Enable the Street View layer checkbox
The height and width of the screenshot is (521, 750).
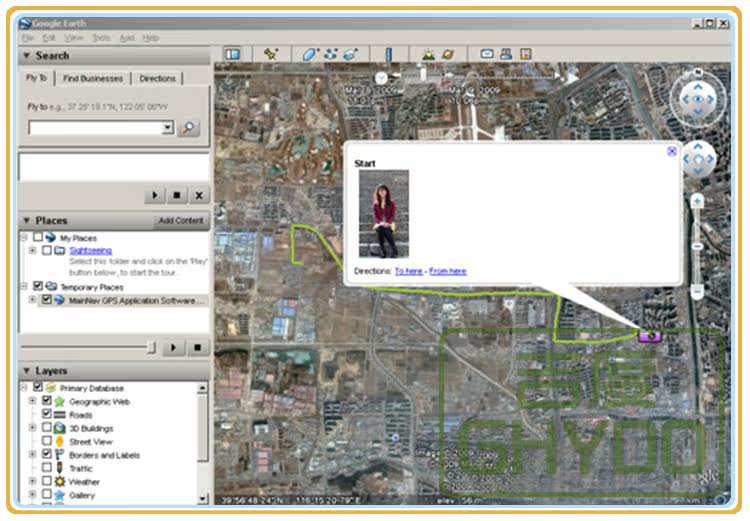coord(46,441)
